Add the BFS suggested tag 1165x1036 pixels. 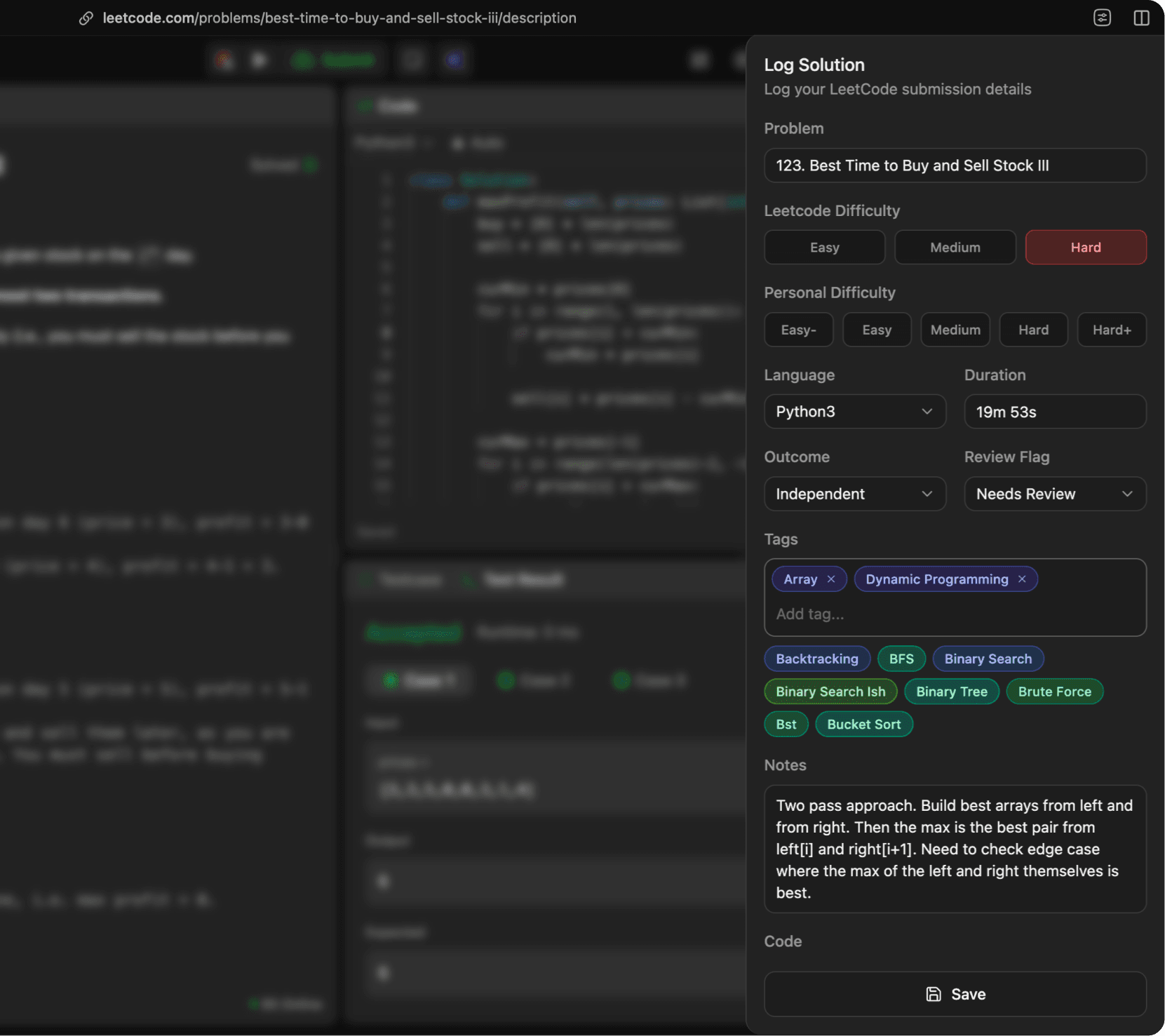[x=901, y=659]
